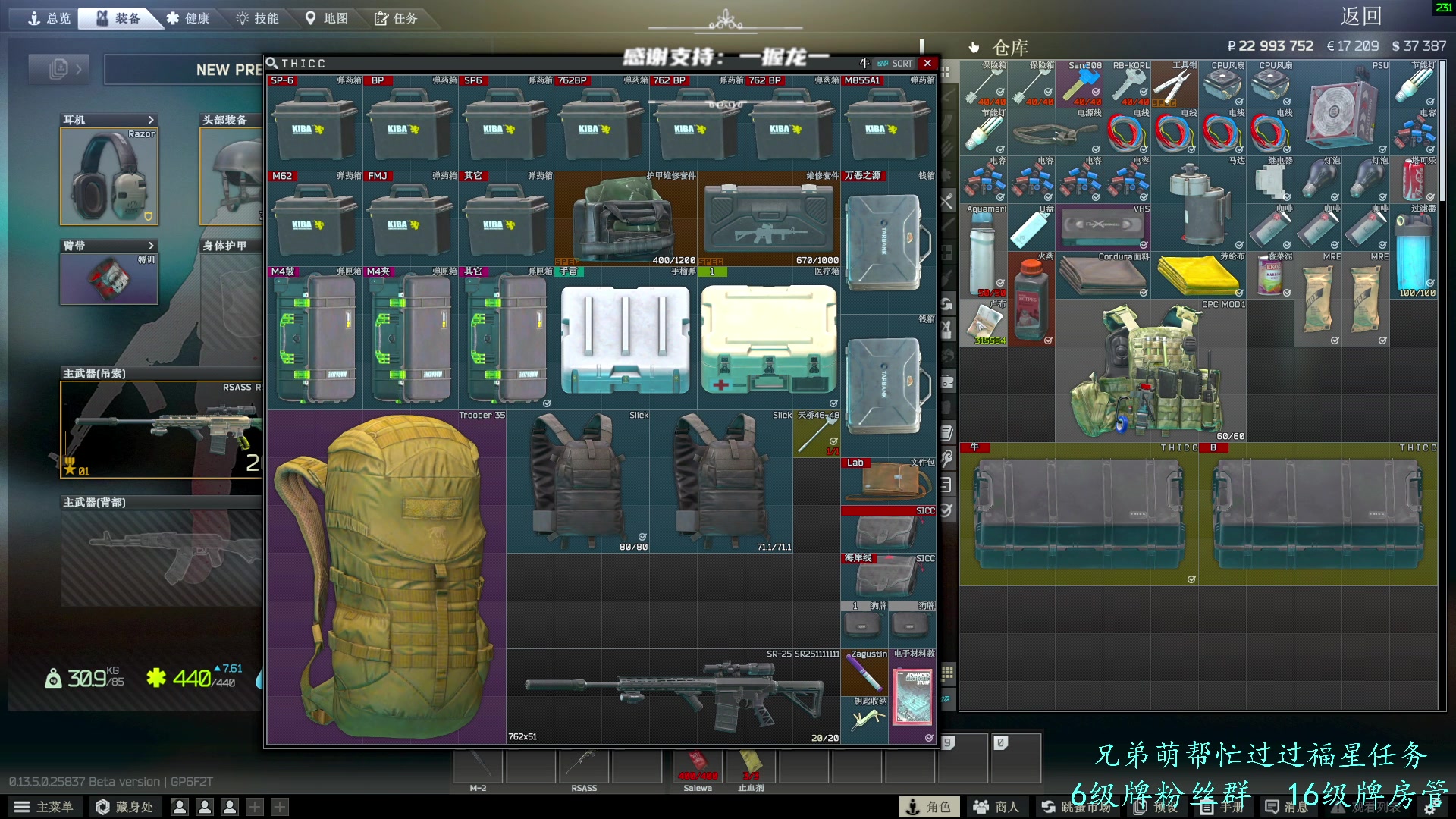This screenshot has height=819, width=1456.
Task: Open the M855A1 ammo case
Action: click(889, 123)
